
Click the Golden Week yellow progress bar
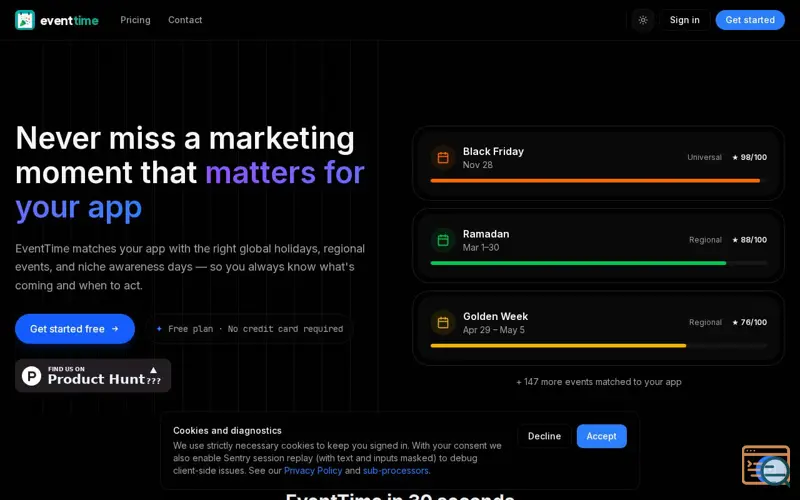coord(559,345)
